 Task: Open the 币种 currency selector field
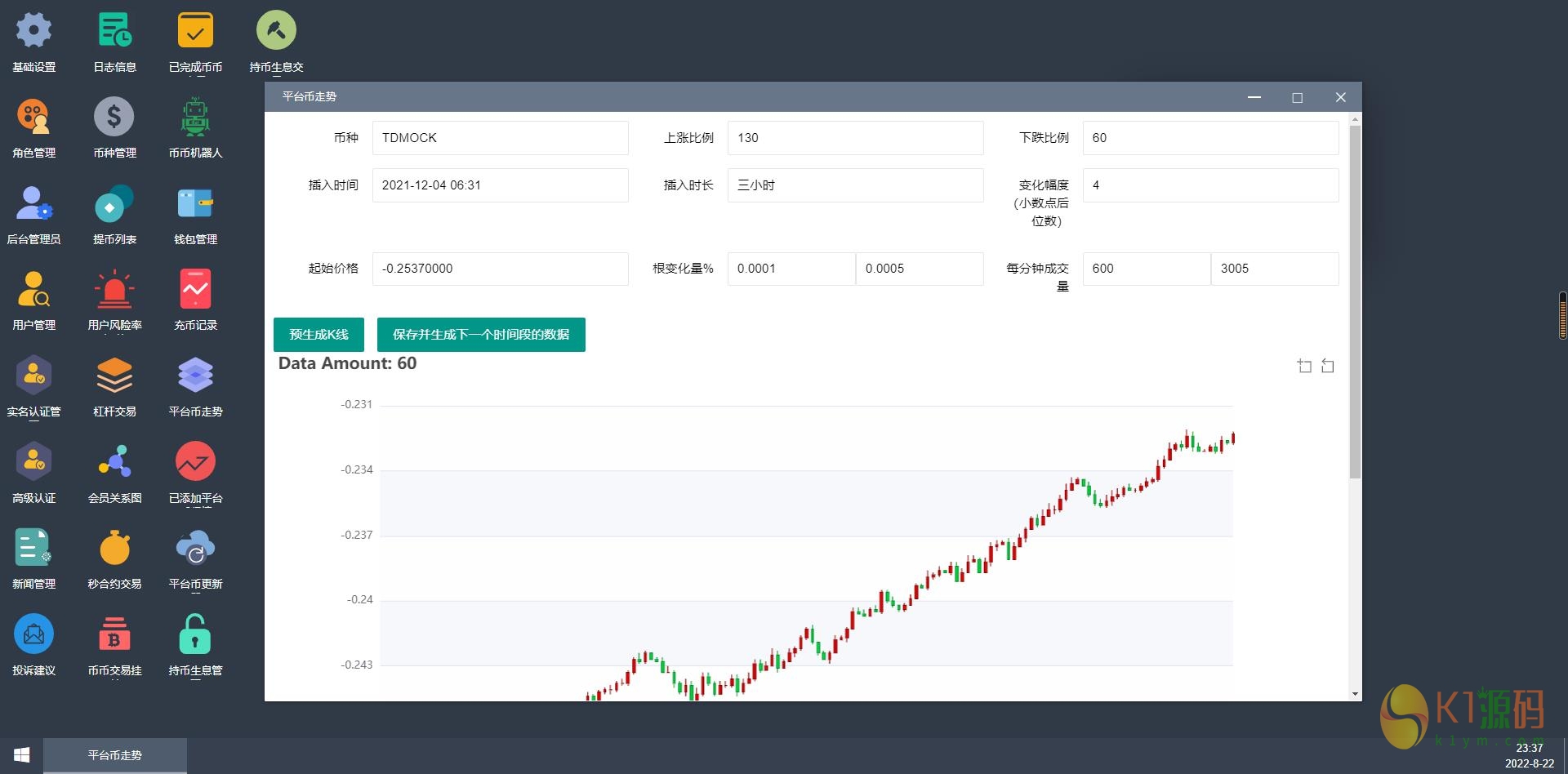point(500,138)
